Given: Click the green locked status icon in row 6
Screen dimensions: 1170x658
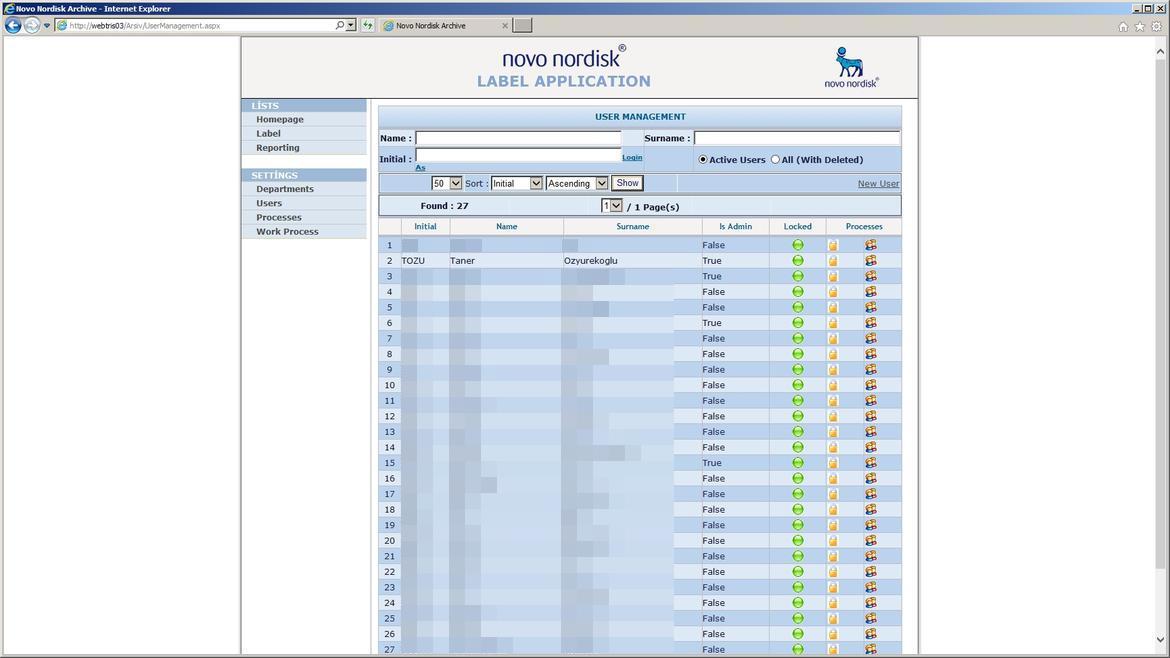Looking at the screenshot, I should tap(798, 323).
